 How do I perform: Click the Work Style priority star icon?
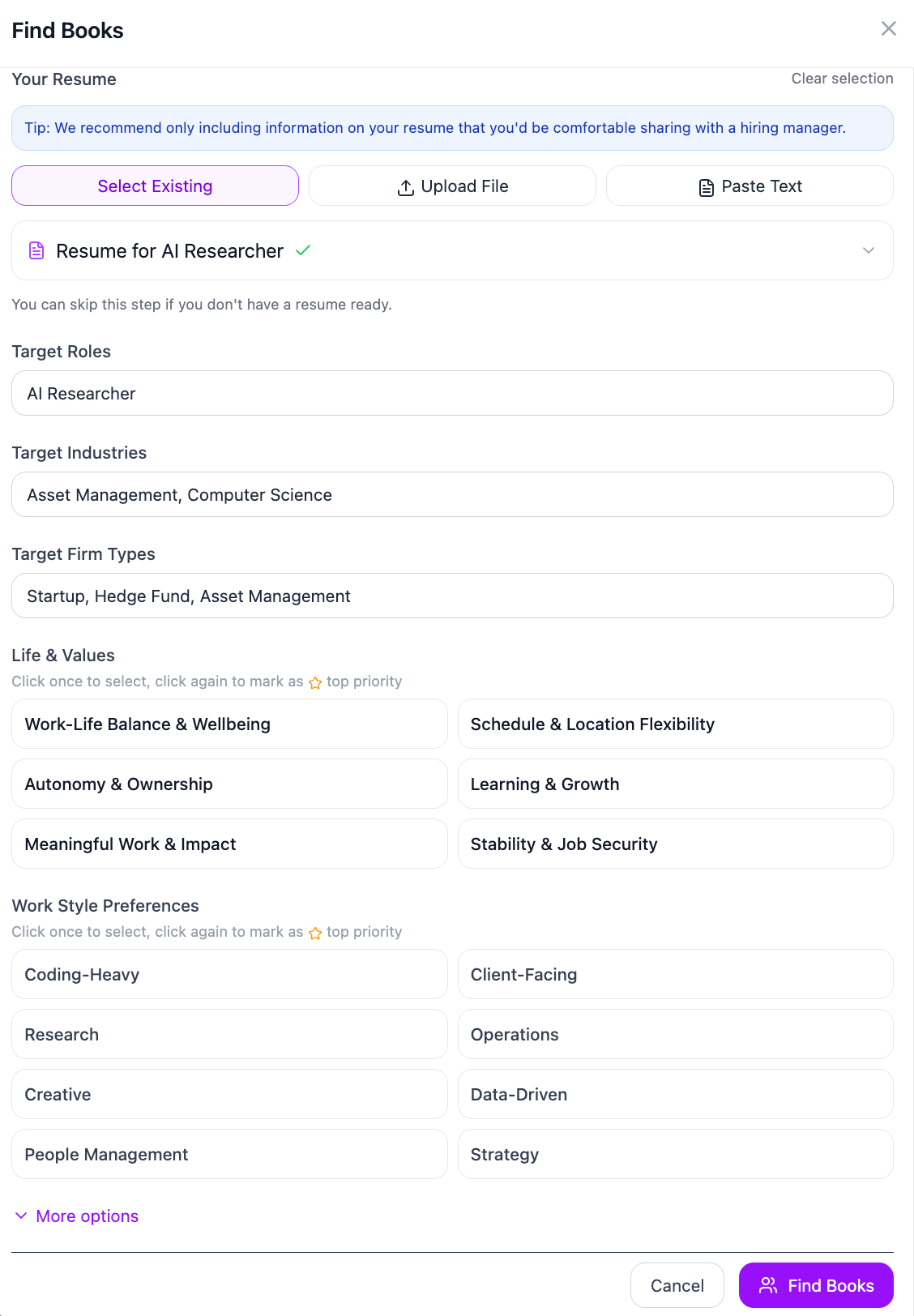[x=315, y=933]
